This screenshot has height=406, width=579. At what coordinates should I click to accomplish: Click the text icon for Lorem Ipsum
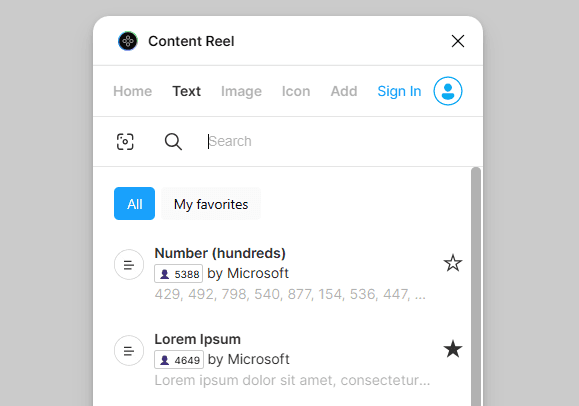click(129, 350)
